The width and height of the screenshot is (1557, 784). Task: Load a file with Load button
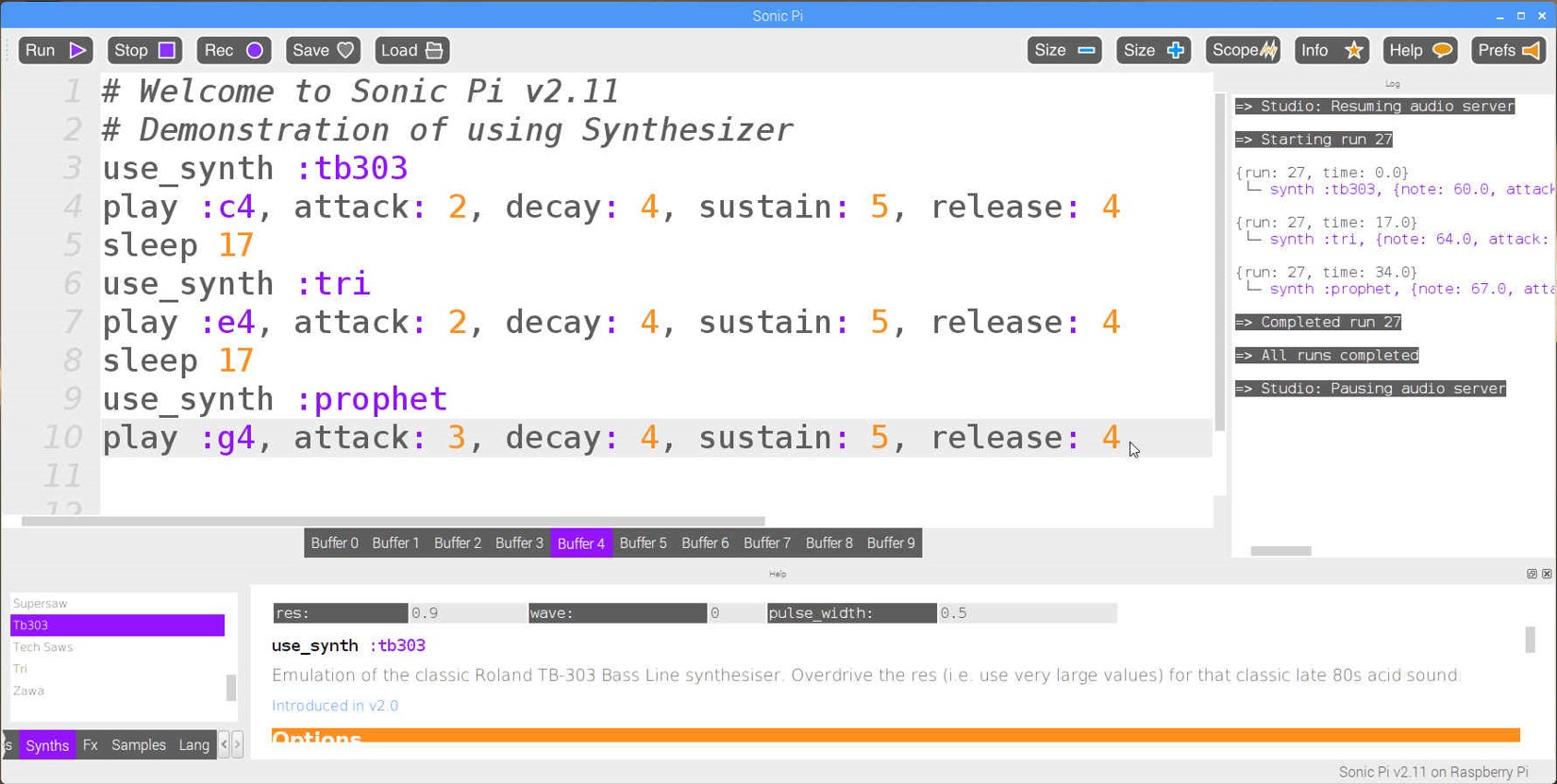tap(412, 50)
